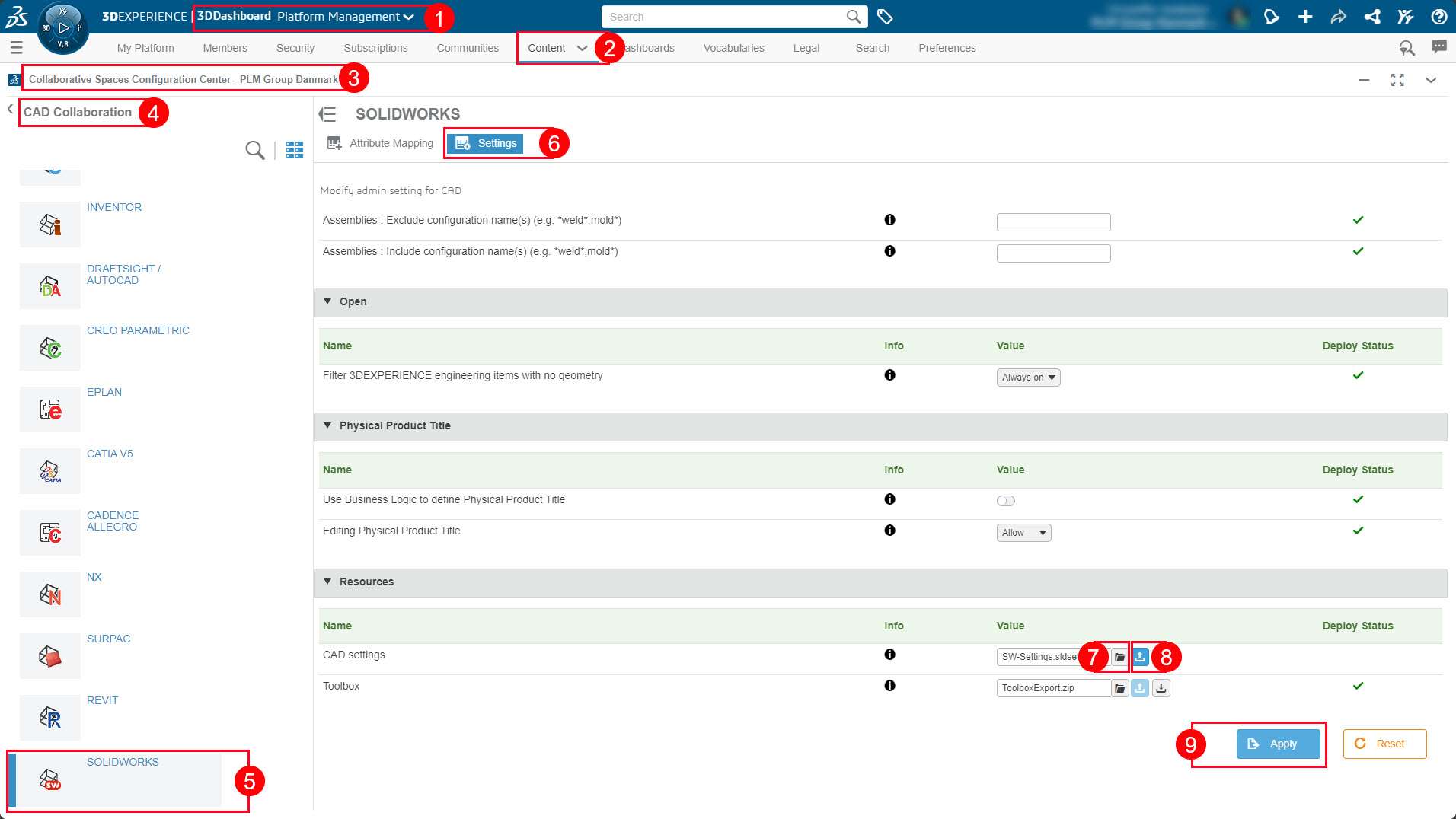This screenshot has height=819, width=1456.
Task: Maximize the widget with the fullscreen icon
Action: pyautogui.click(x=1397, y=80)
